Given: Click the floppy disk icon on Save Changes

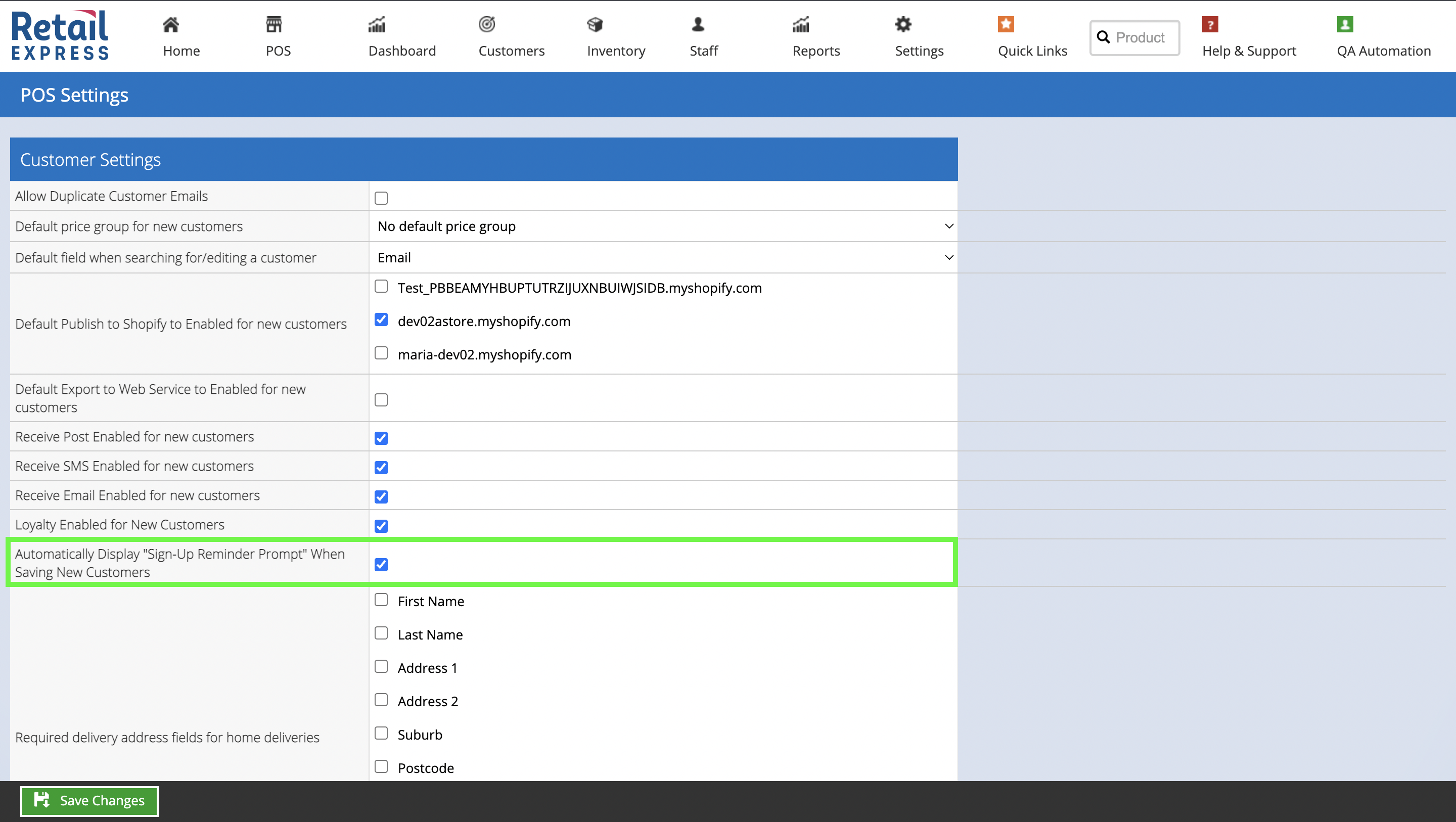Looking at the screenshot, I should (x=42, y=800).
